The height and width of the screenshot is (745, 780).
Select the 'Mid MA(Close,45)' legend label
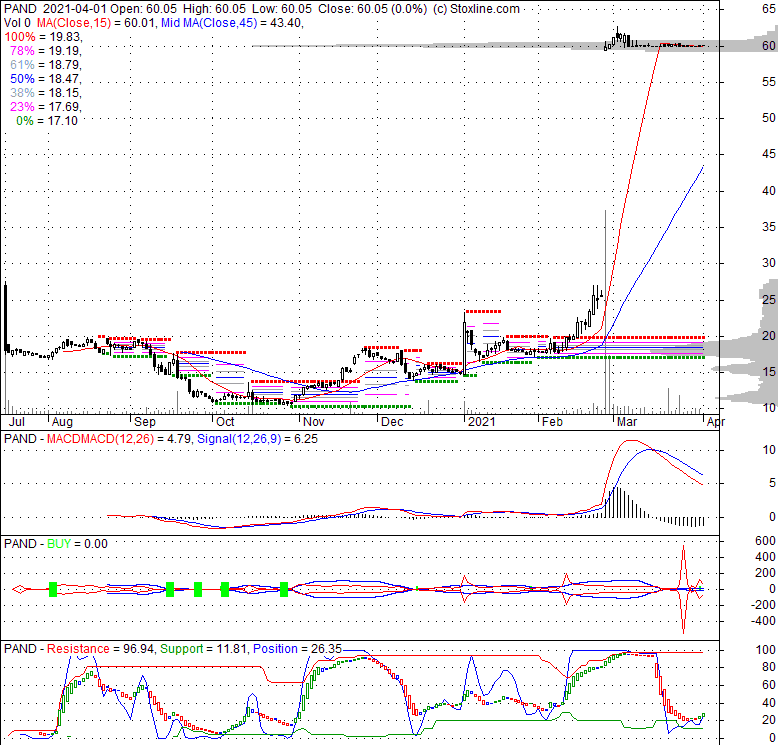pos(211,23)
